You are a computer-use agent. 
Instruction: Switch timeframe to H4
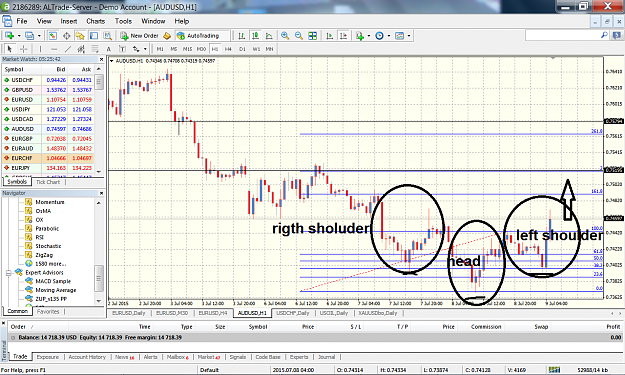tap(228, 49)
